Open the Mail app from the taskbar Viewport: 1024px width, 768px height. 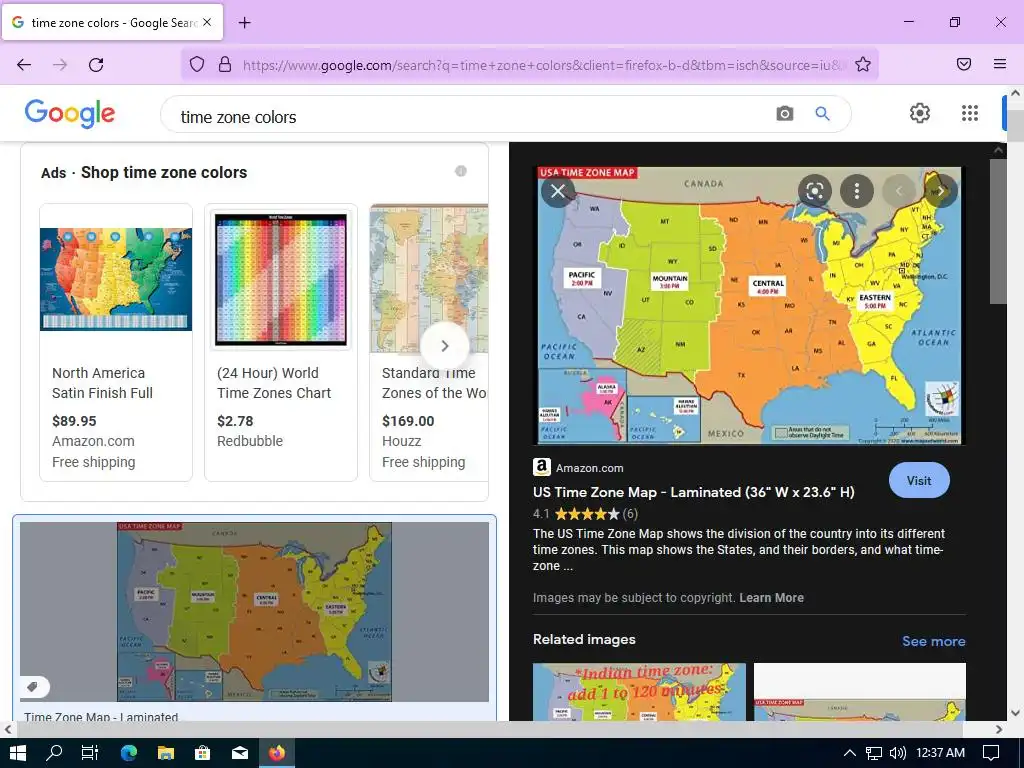coord(240,752)
